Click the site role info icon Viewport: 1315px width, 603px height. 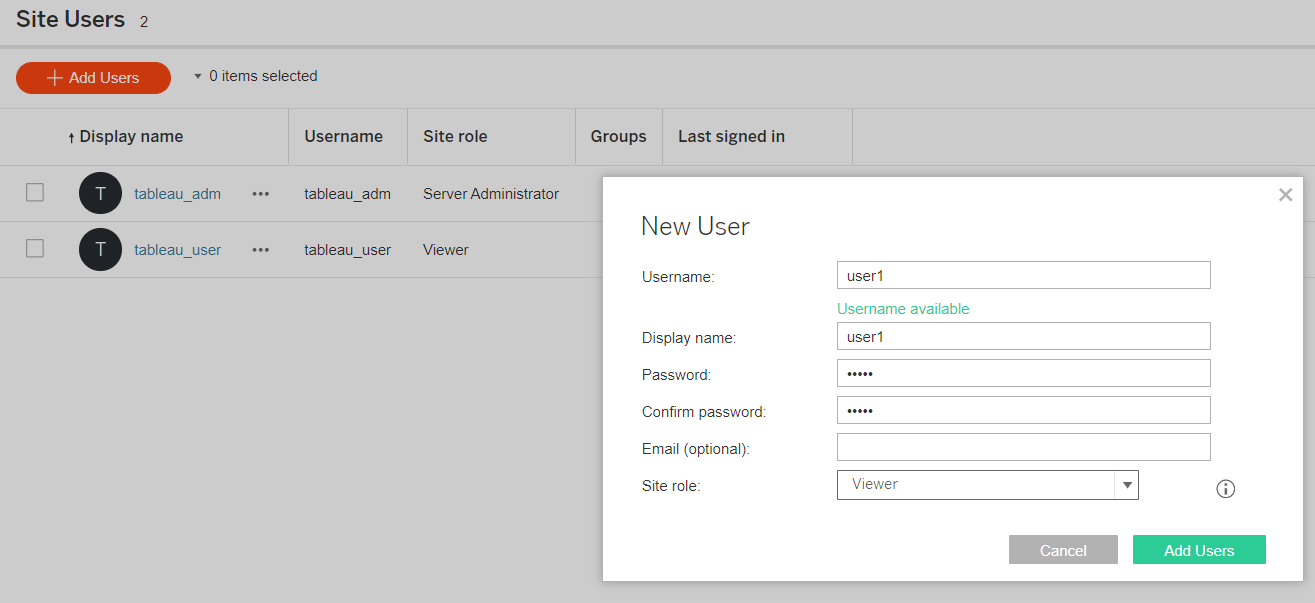[1226, 489]
